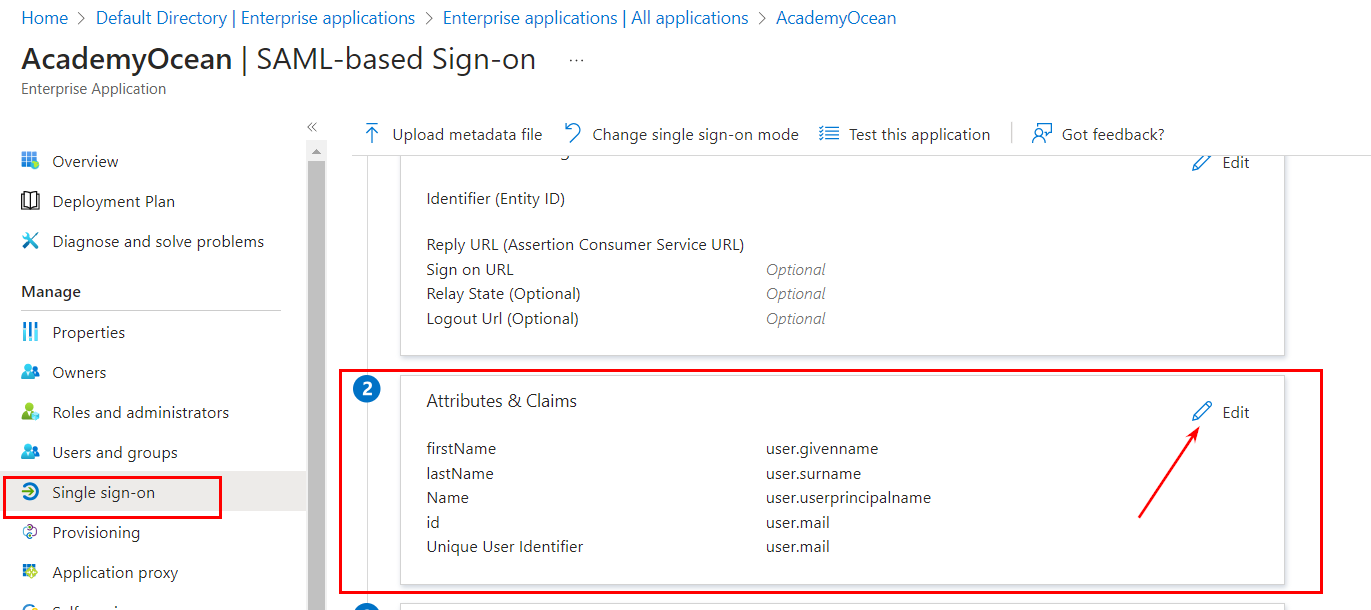Open Provisioning in the sidebar
Viewport: 1371px width, 610px height.
coord(96,532)
